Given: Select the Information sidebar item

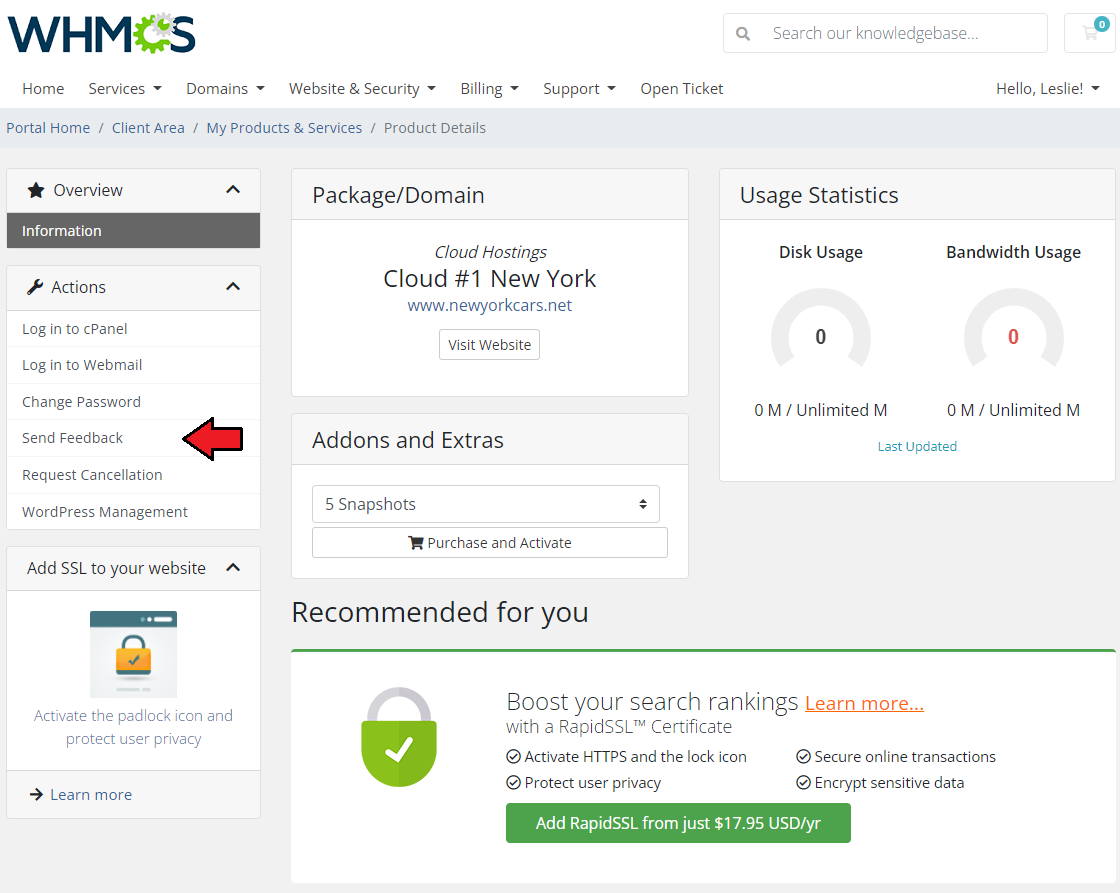Looking at the screenshot, I should pos(134,231).
